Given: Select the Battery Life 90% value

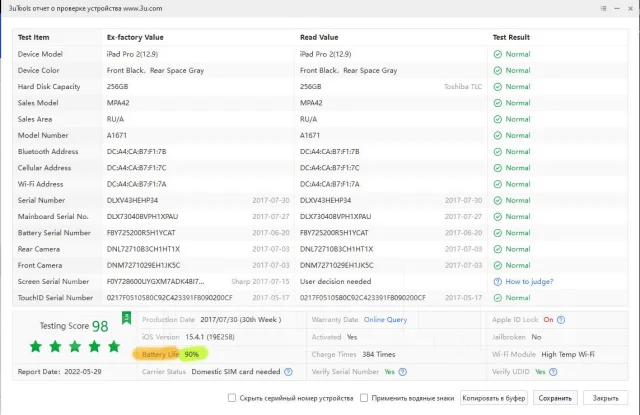Looking at the screenshot, I should point(191,354).
